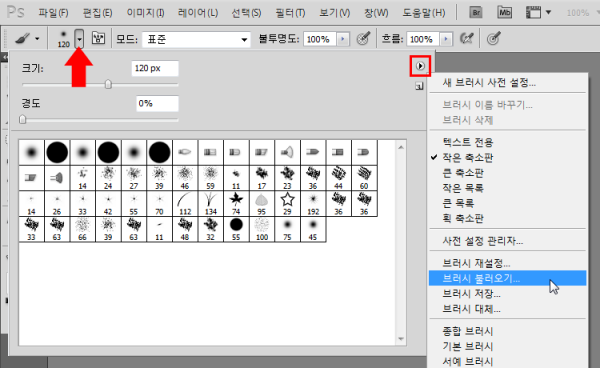The image size is (600, 368).
Task: Select 획 축소판 view option
Action: pyautogui.click(x=507, y=218)
